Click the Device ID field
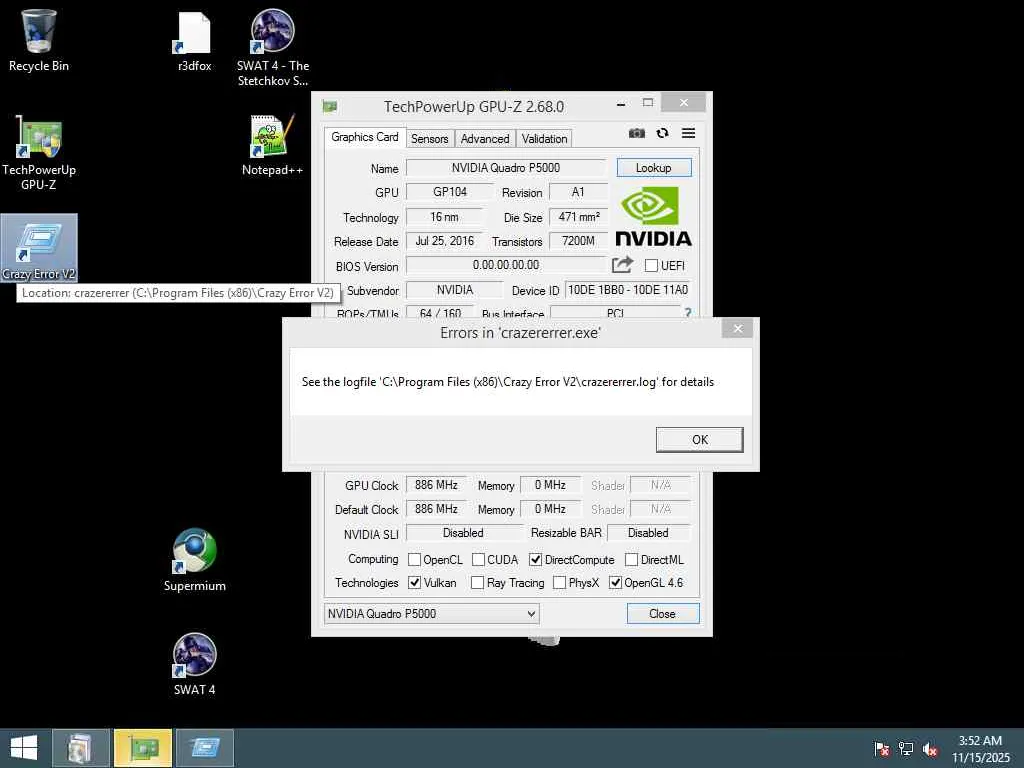Screen dimensions: 1024x768 pyautogui.click(x=628, y=290)
